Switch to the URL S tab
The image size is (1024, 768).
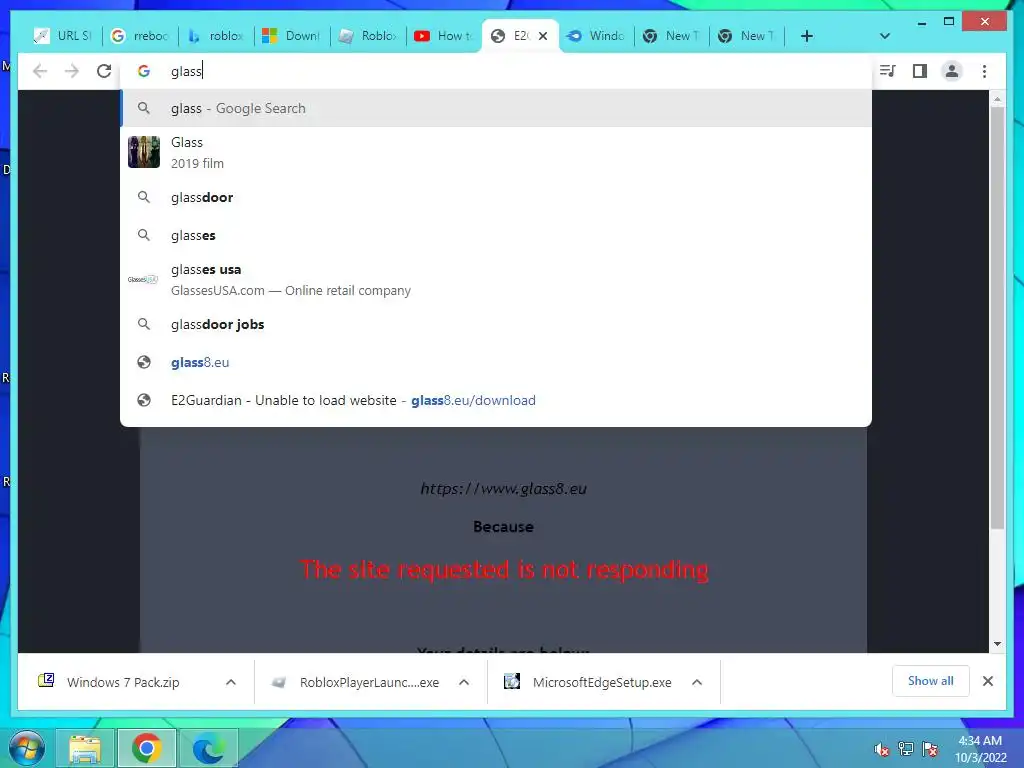64,36
